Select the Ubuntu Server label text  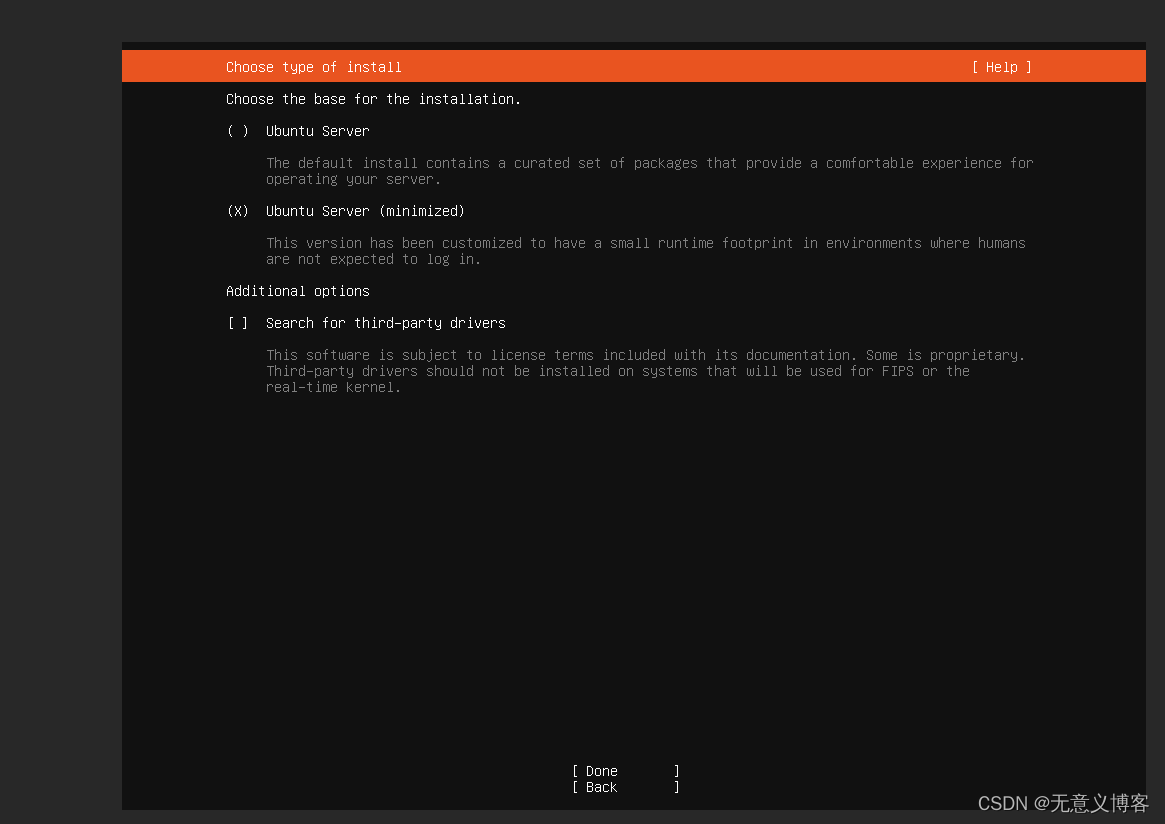[317, 131]
